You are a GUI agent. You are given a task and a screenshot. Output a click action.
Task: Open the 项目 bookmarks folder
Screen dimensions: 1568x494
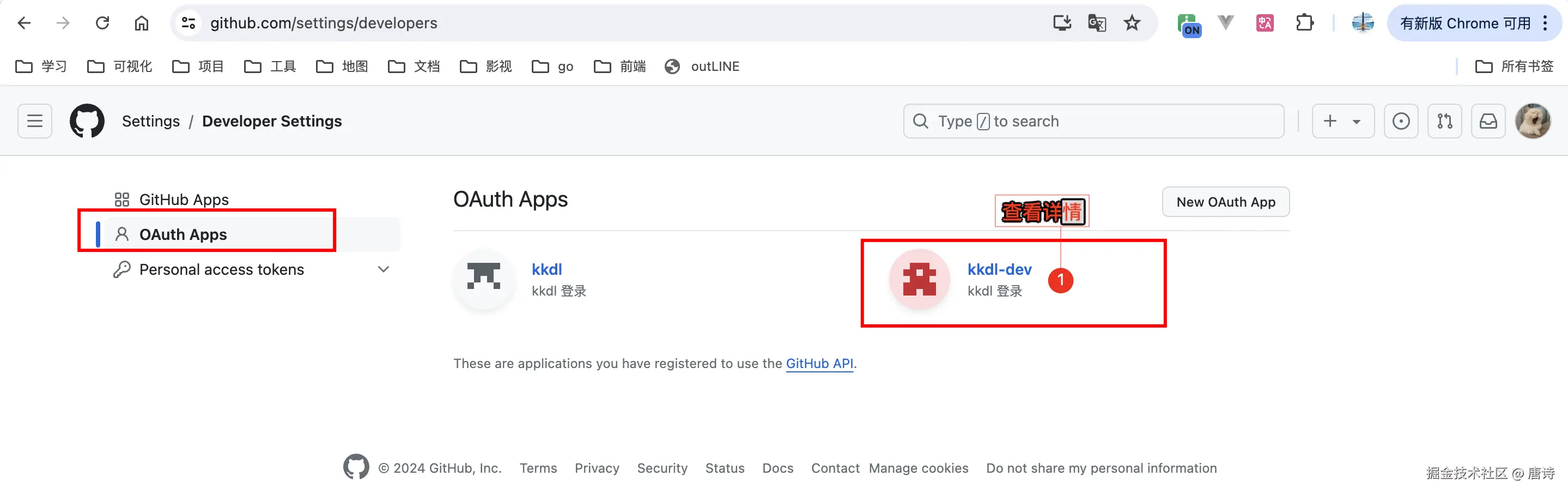click(x=198, y=67)
